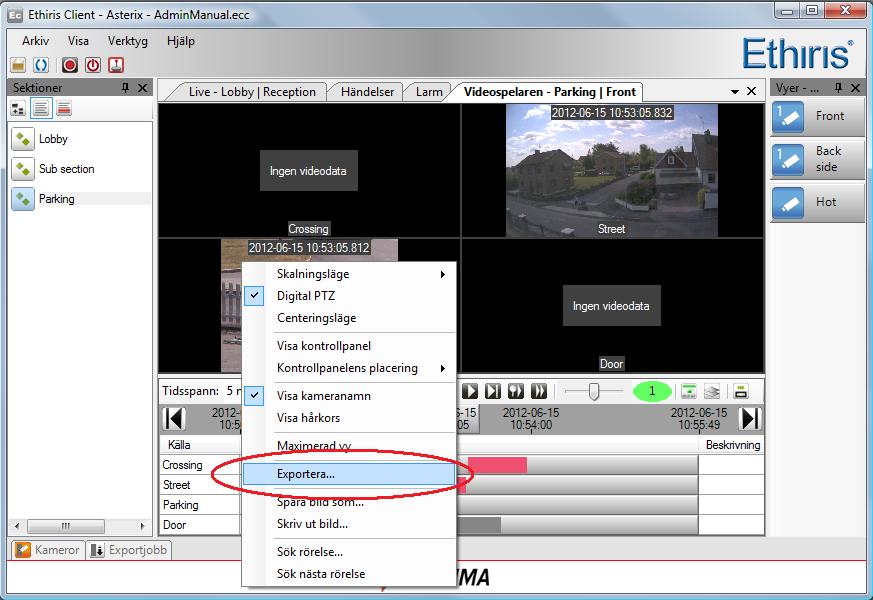873x600 pixels.
Task: Switch to the Exportjobb tab
Action: 129,550
